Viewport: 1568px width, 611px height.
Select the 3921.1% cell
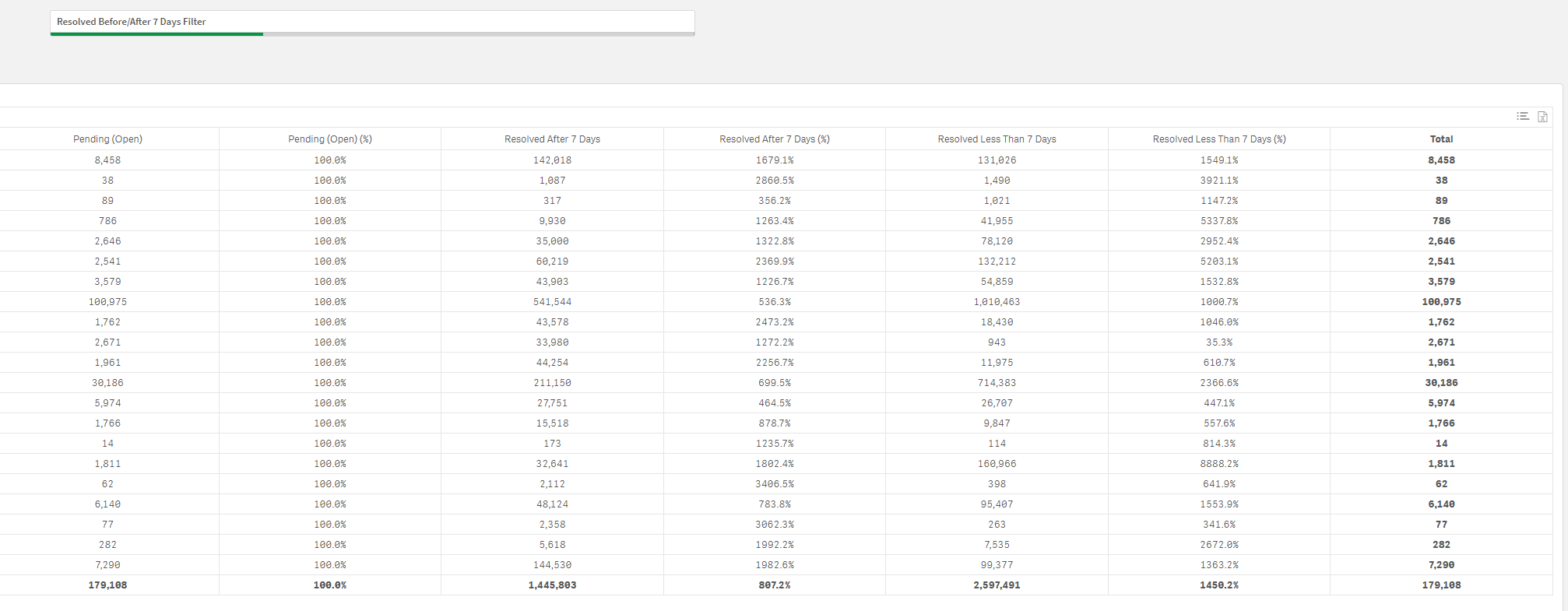click(1219, 181)
